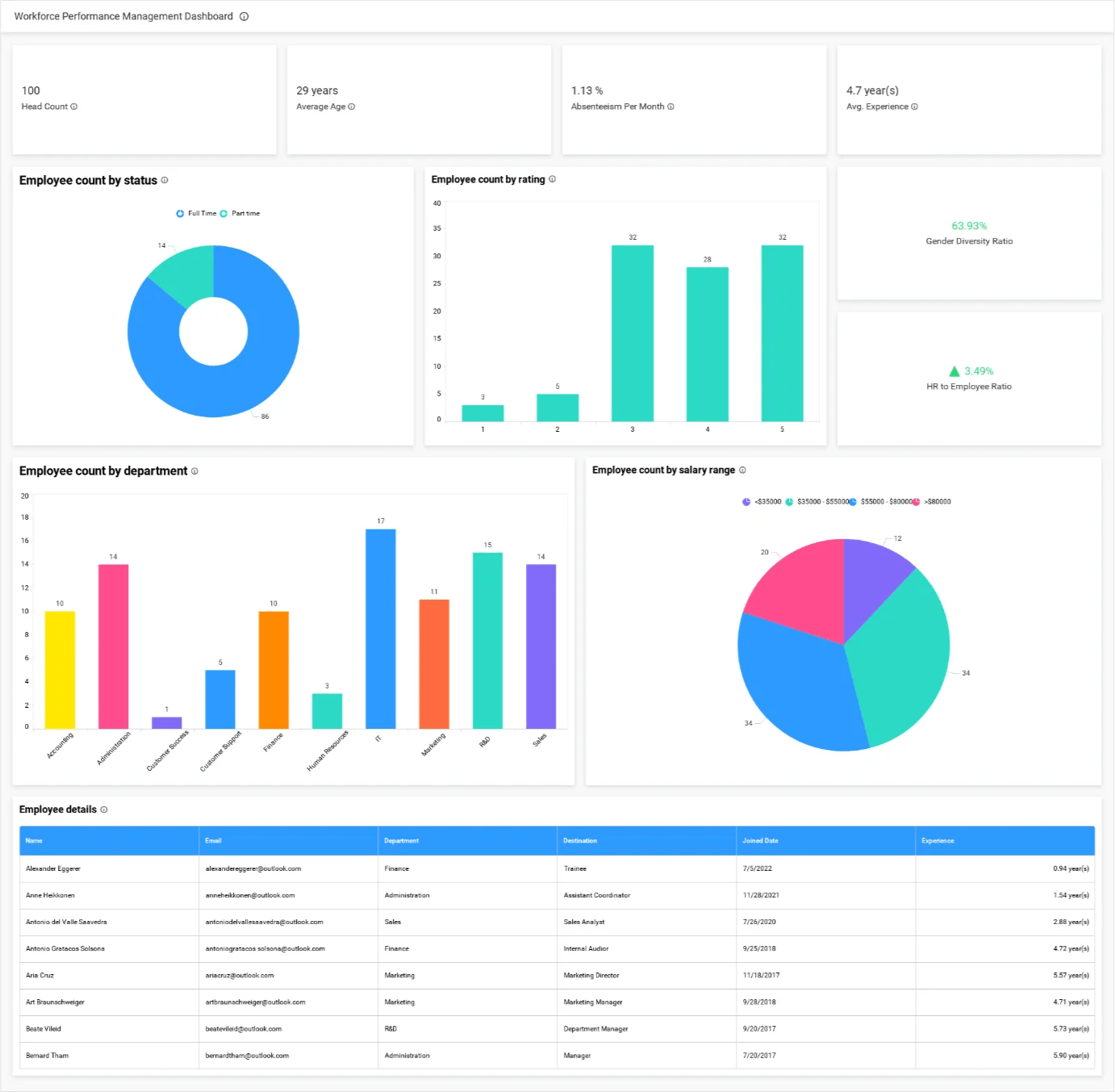Toggle the >$80000 salary legend entry

pos(932,502)
